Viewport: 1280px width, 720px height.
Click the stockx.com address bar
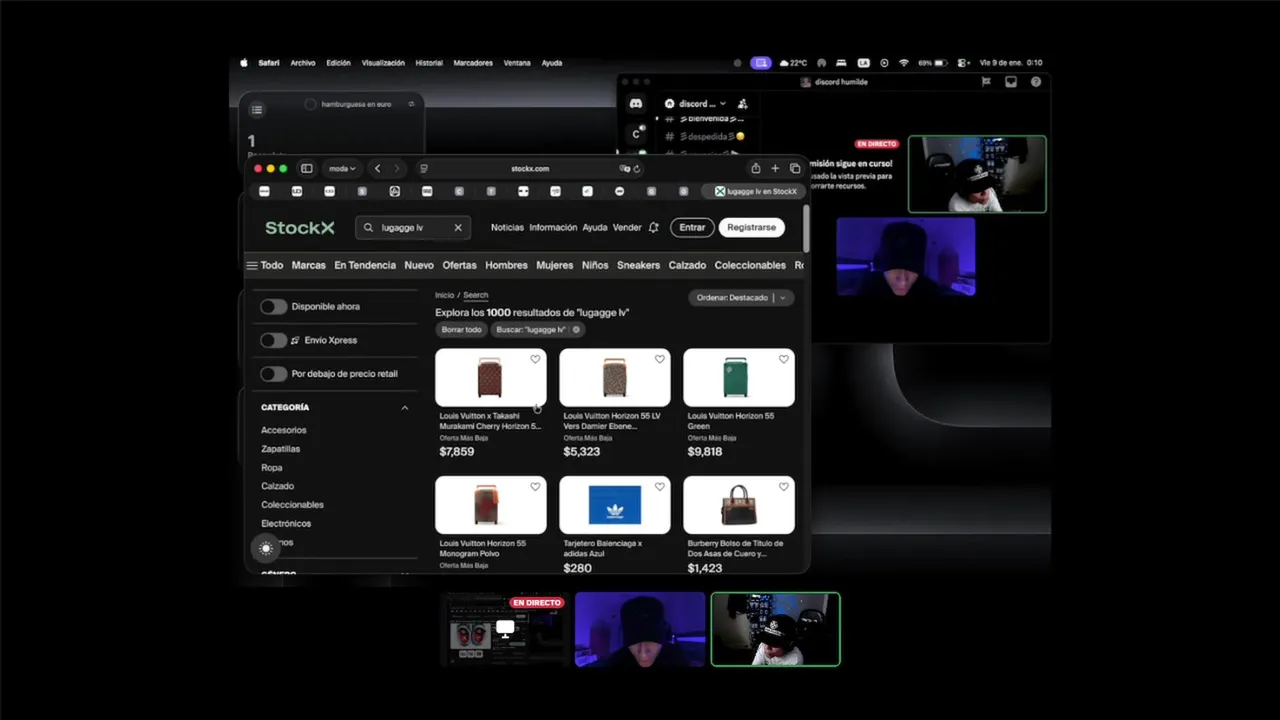(530, 169)
